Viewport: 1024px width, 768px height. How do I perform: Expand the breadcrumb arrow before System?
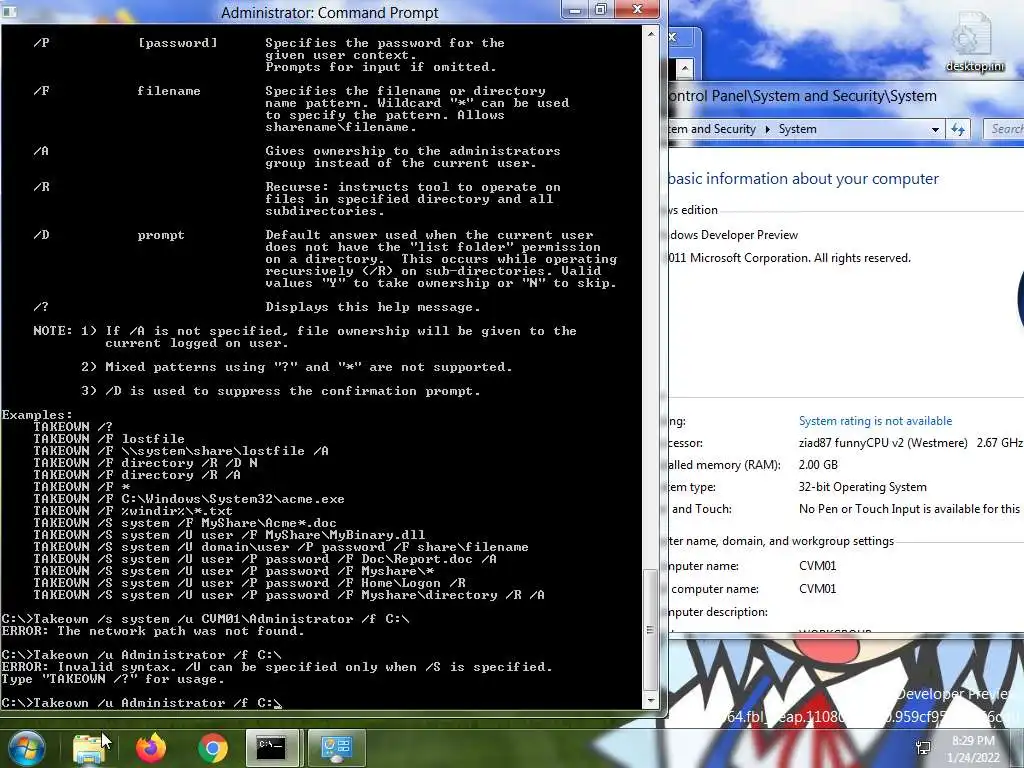tap(767, 129)
